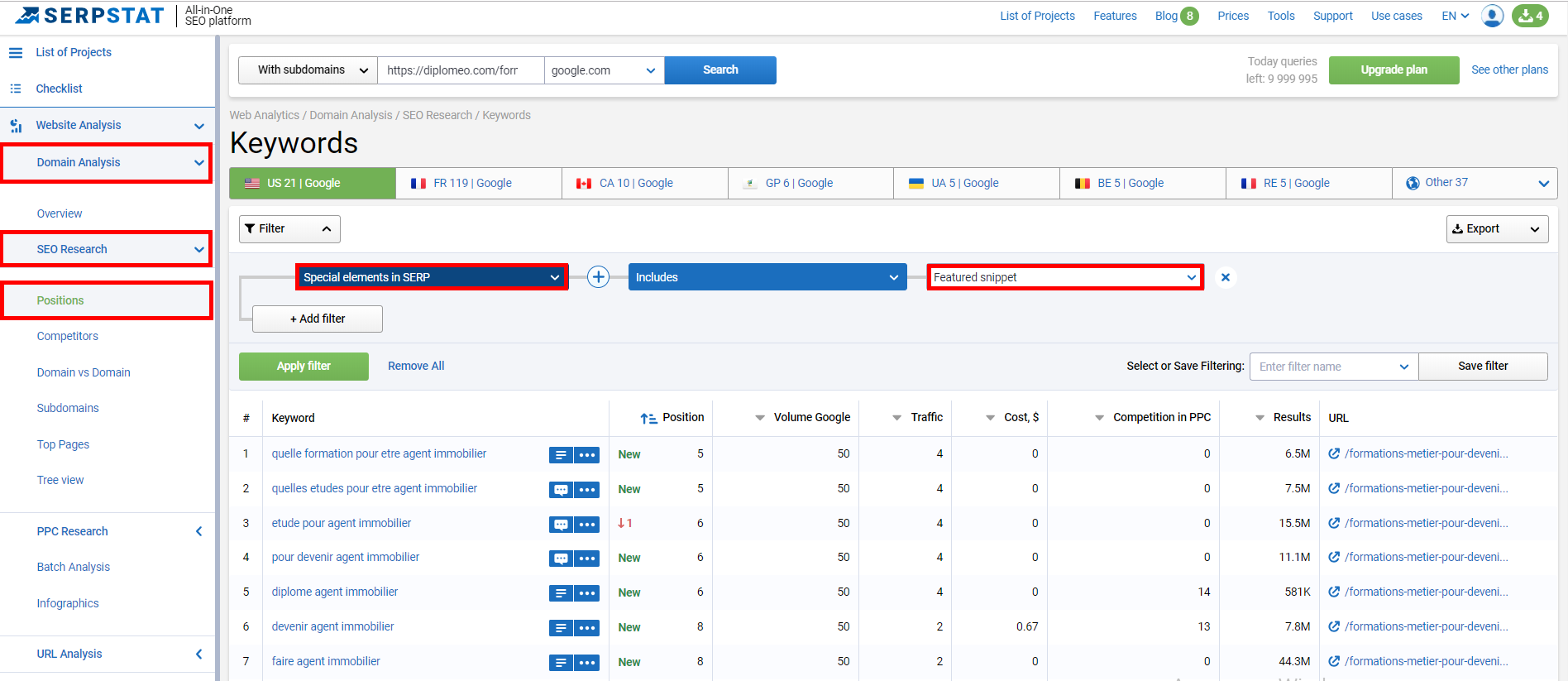The width and height of the screenshot is (1568, 681).
Task: Remove the Featured snippet filter with X
Action: [x=1226, y=277]
